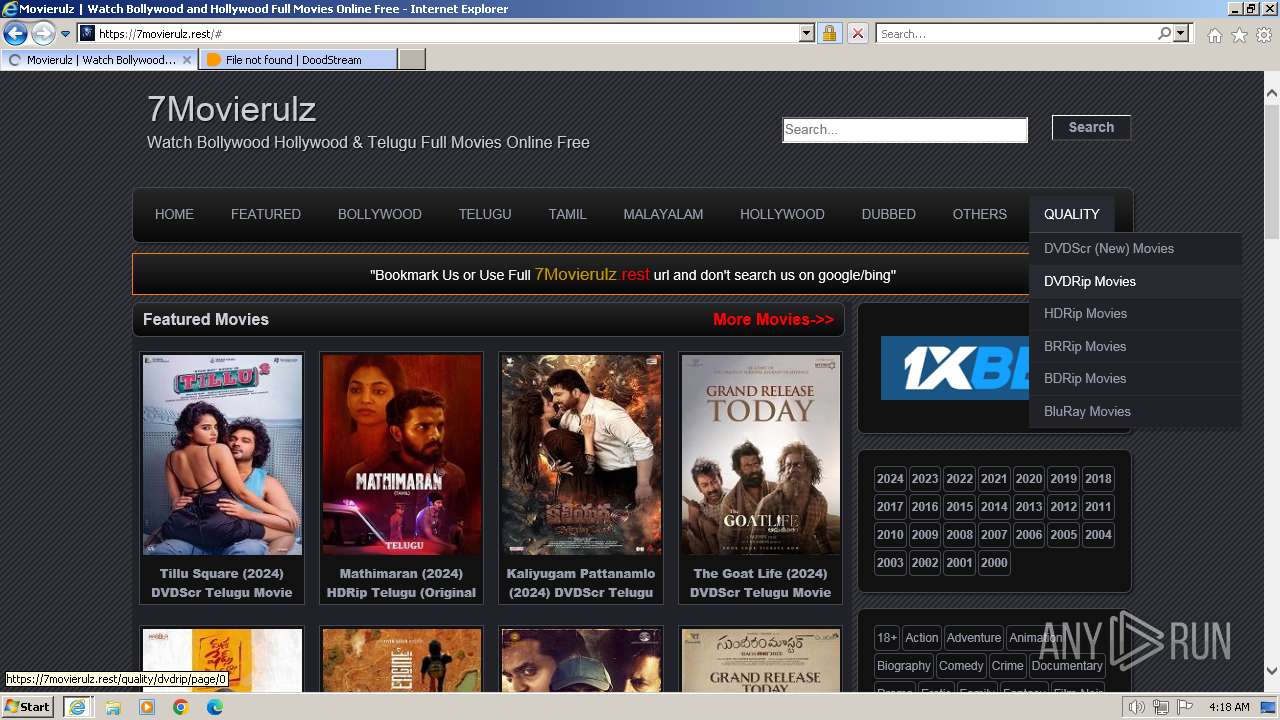Screen dimensions: 1280x720
Task: Click the browser Back arrow button
Action: click(x=15, y=33)
